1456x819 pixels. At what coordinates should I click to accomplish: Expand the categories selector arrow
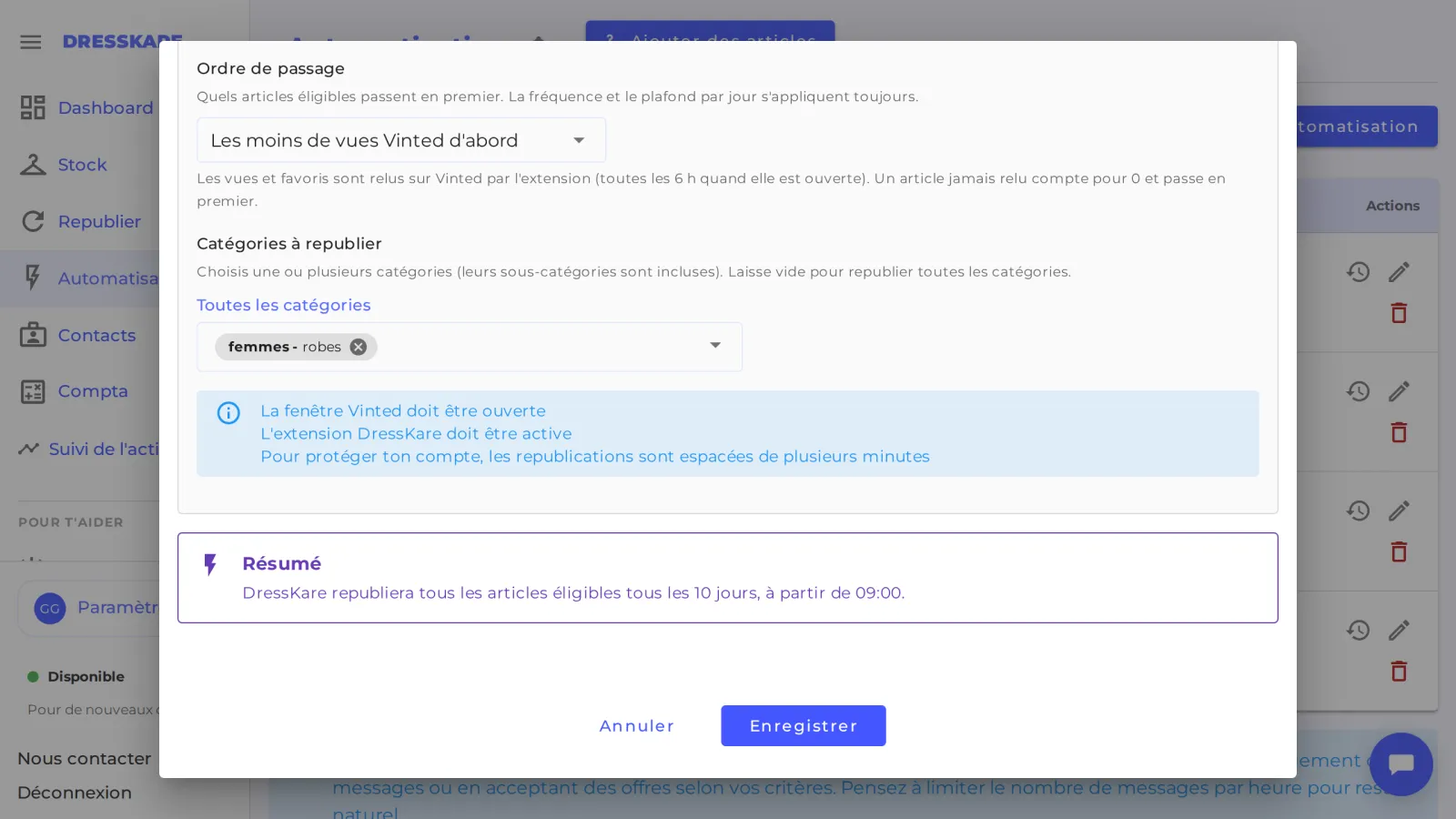pyautogui.click(x=715, y=346)
